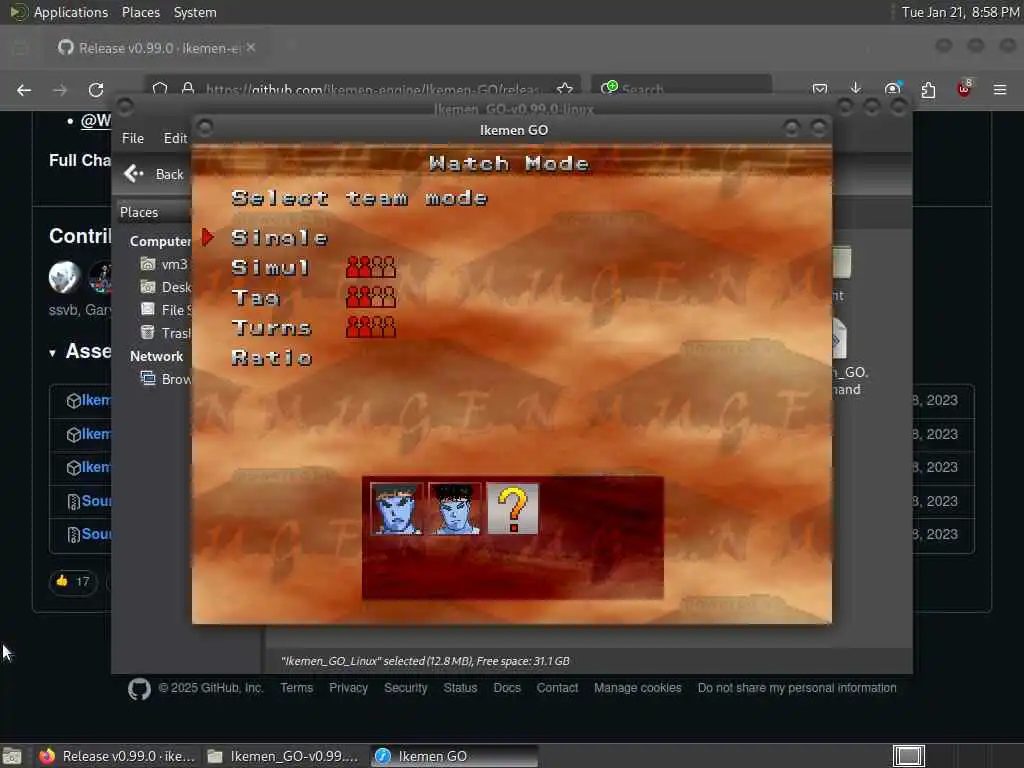Open GitHub Contact footer link
Image resolution: width=1024 pixels, height=768 pixels.
(557, 688)
